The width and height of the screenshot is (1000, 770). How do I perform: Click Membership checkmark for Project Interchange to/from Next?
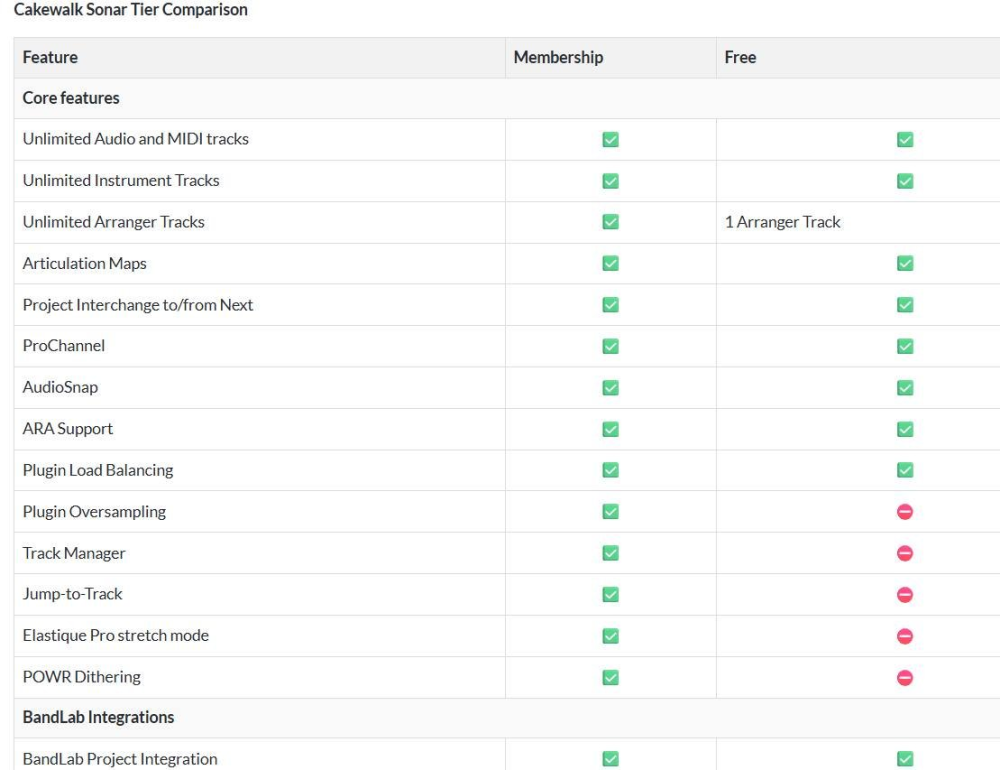coord(610,305)
